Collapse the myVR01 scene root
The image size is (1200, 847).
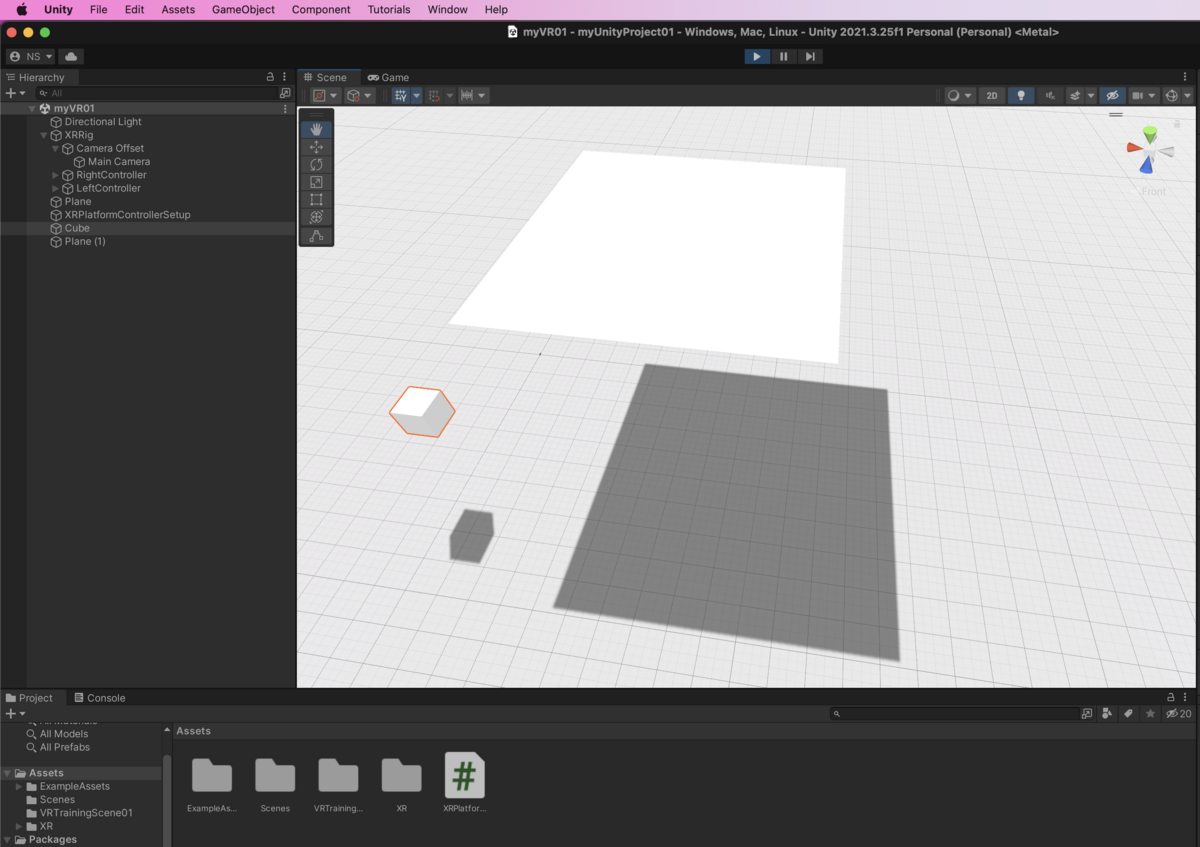point(31,108)
